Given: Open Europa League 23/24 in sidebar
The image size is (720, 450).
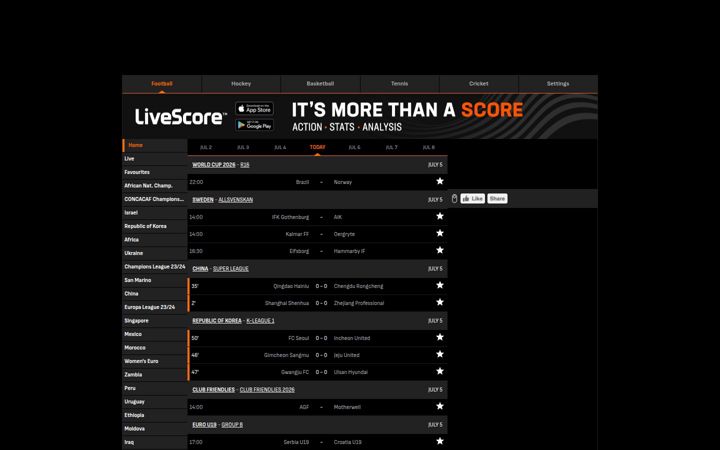Looking at the screenshot, I should [x=155, y=307].
